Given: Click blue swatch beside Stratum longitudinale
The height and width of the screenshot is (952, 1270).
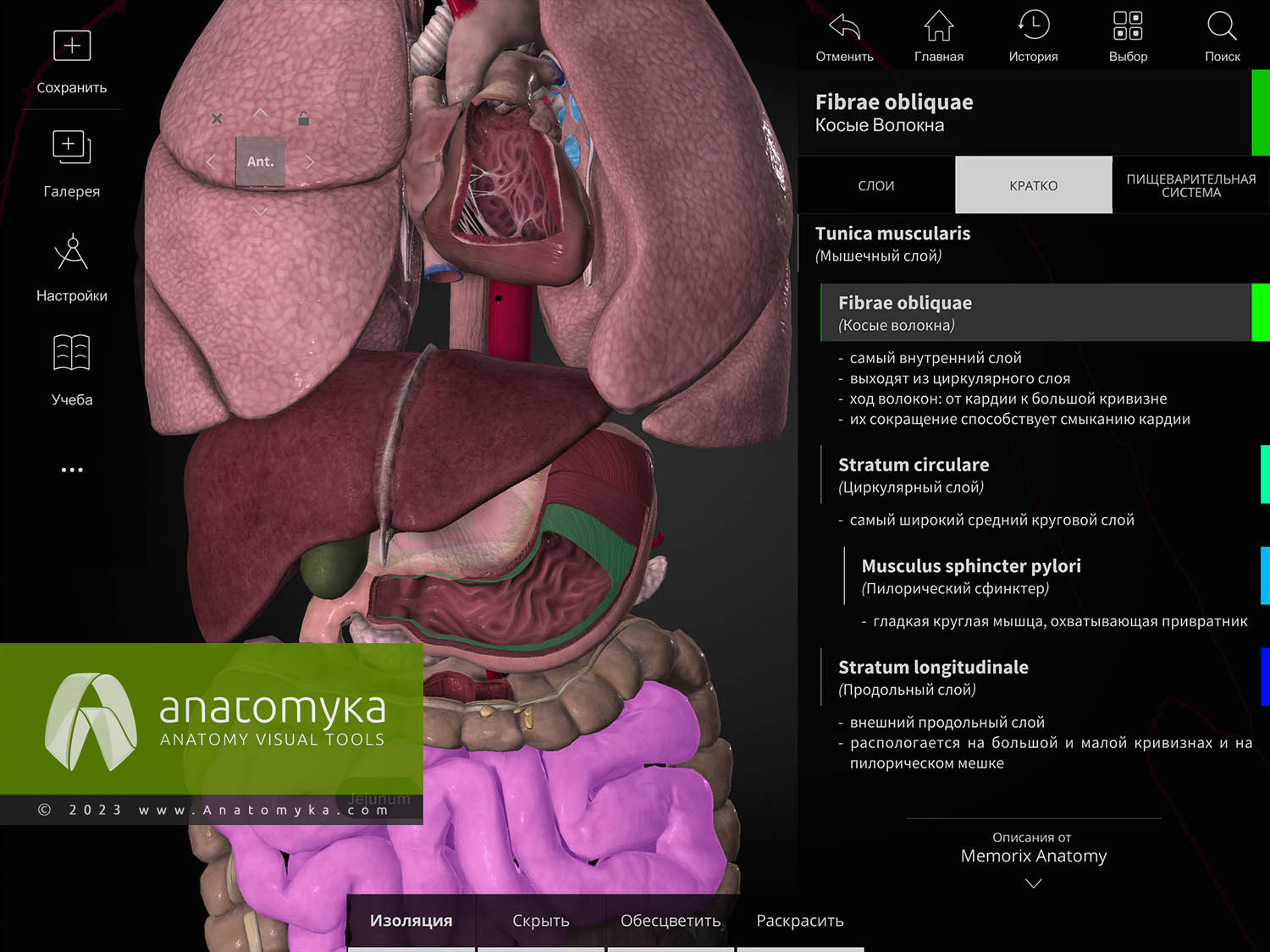Looking at the screenshot, I should (x=1265, y=677).
